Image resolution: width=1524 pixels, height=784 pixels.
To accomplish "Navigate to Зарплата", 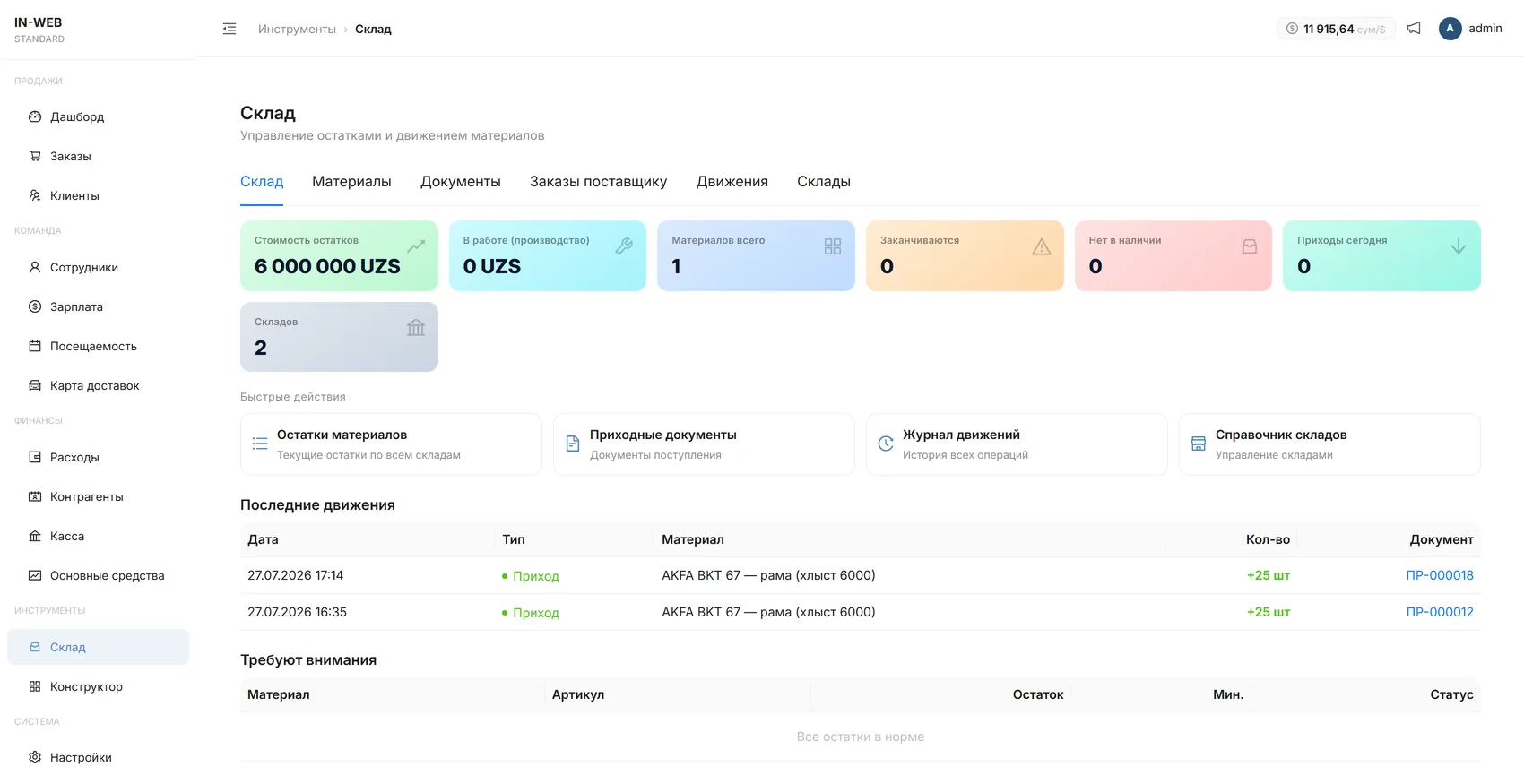I will [x=99, y=306].
